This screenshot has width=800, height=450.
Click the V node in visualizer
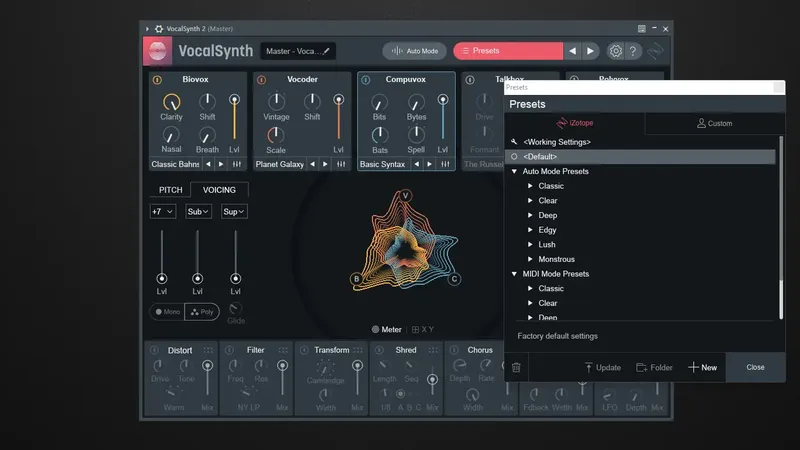[405, 195]
